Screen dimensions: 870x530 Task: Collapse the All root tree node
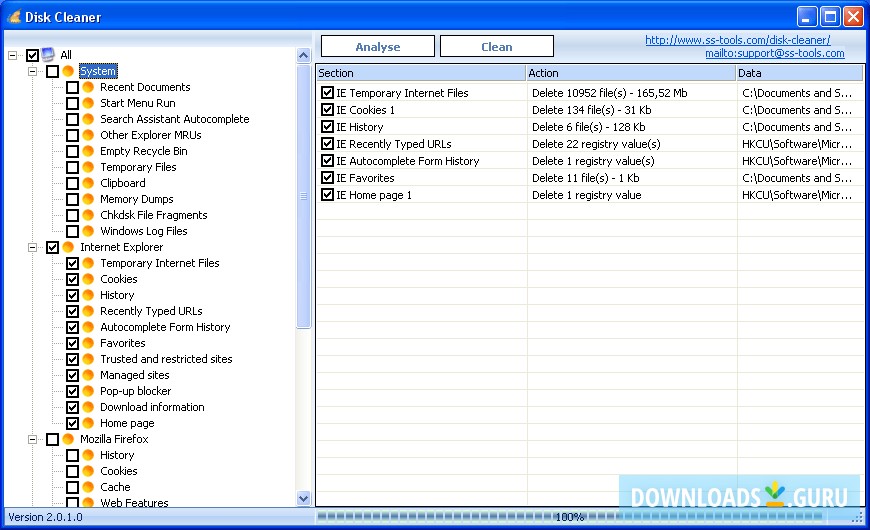click(x=13, y=55)
